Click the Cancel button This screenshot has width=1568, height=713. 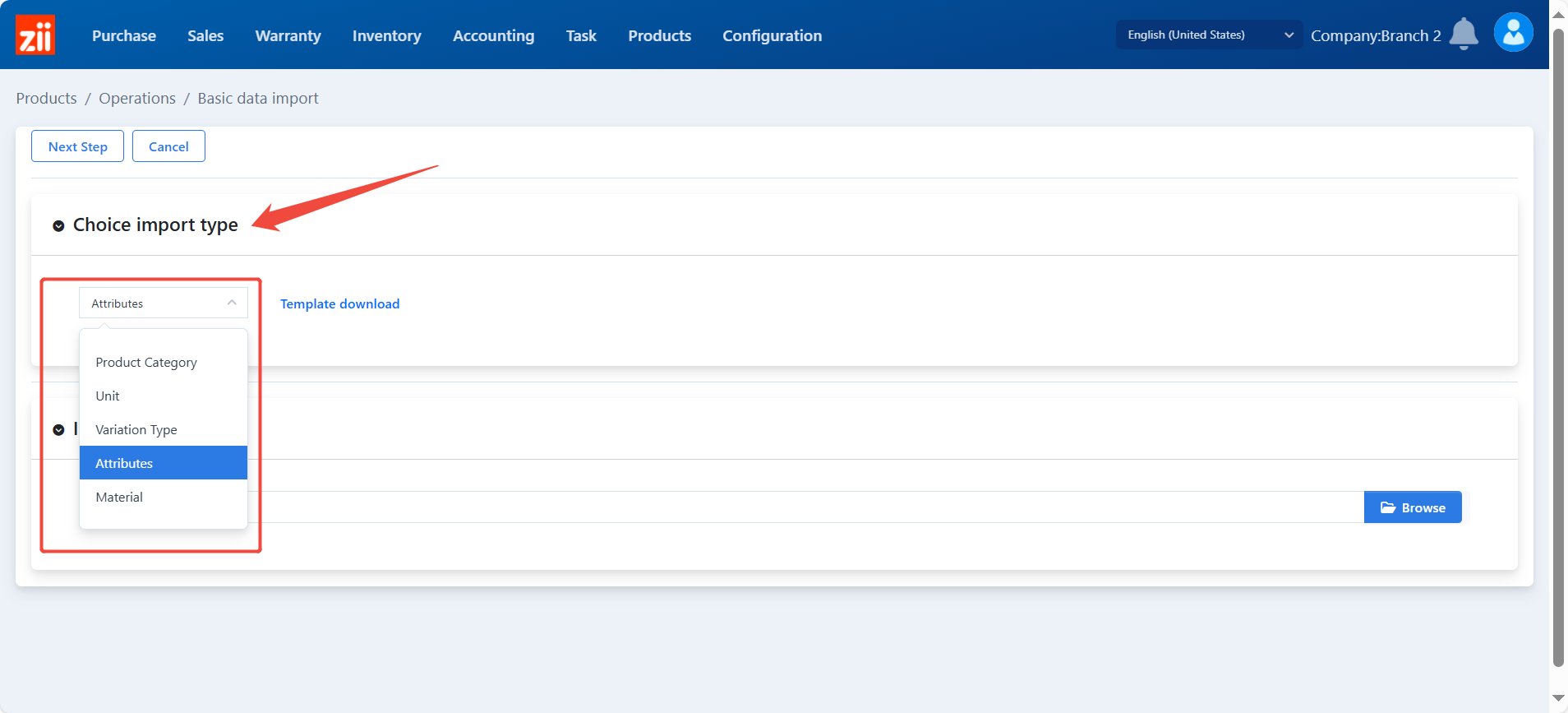click(168, 146)
